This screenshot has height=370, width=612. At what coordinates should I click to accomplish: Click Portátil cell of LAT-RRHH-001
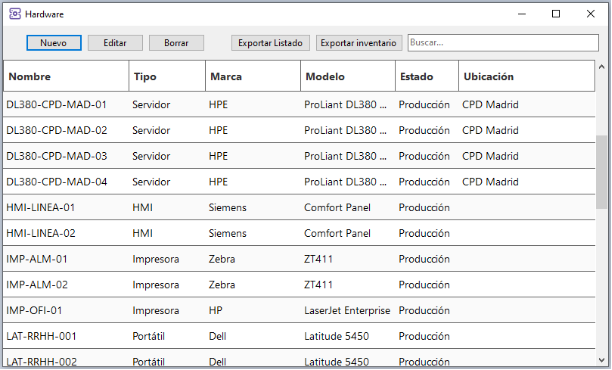148,336
